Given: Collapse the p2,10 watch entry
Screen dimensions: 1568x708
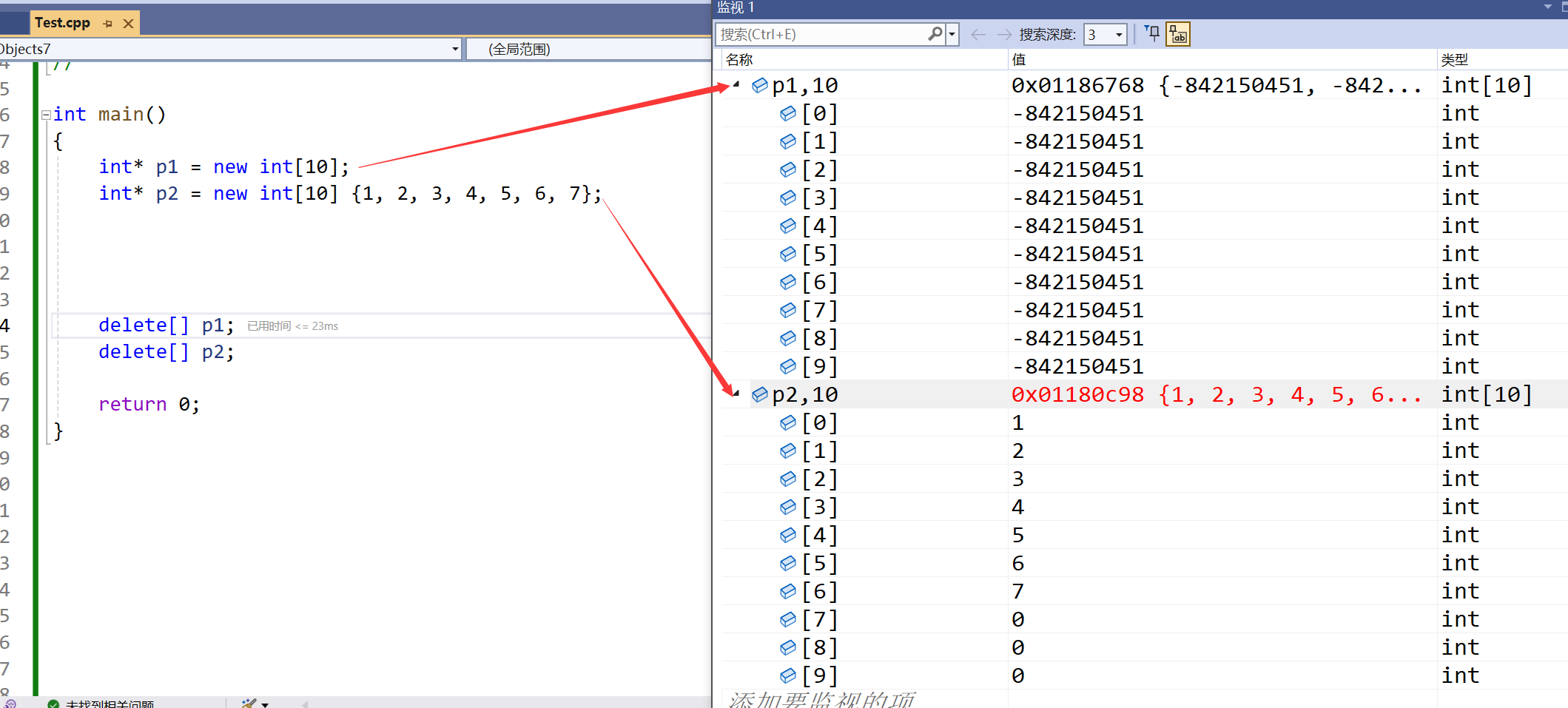Looking at the screenshot, I should [736, 394].
